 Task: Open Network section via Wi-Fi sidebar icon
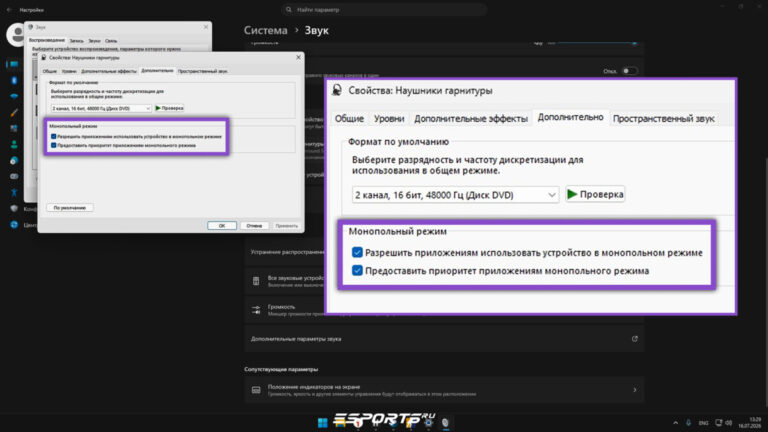(14, 96)
